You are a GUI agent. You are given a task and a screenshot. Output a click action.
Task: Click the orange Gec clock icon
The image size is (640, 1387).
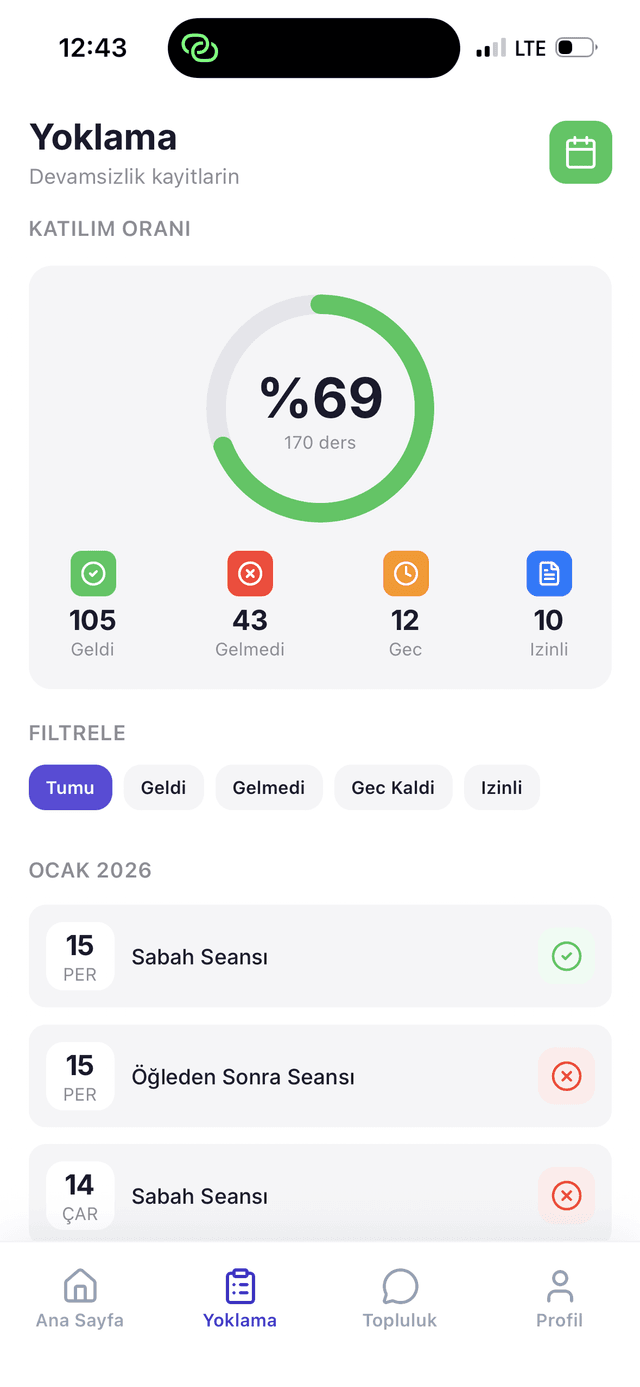click(405, 573)
